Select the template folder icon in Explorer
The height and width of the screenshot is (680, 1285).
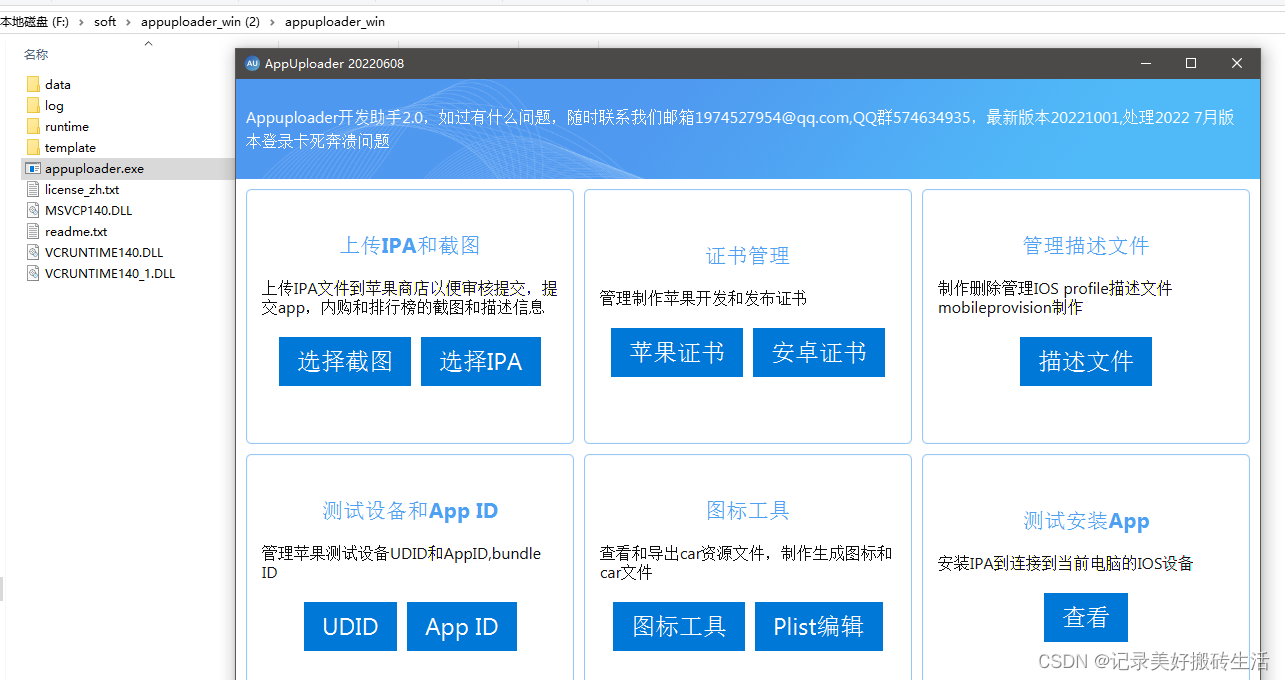click(33, 148)
